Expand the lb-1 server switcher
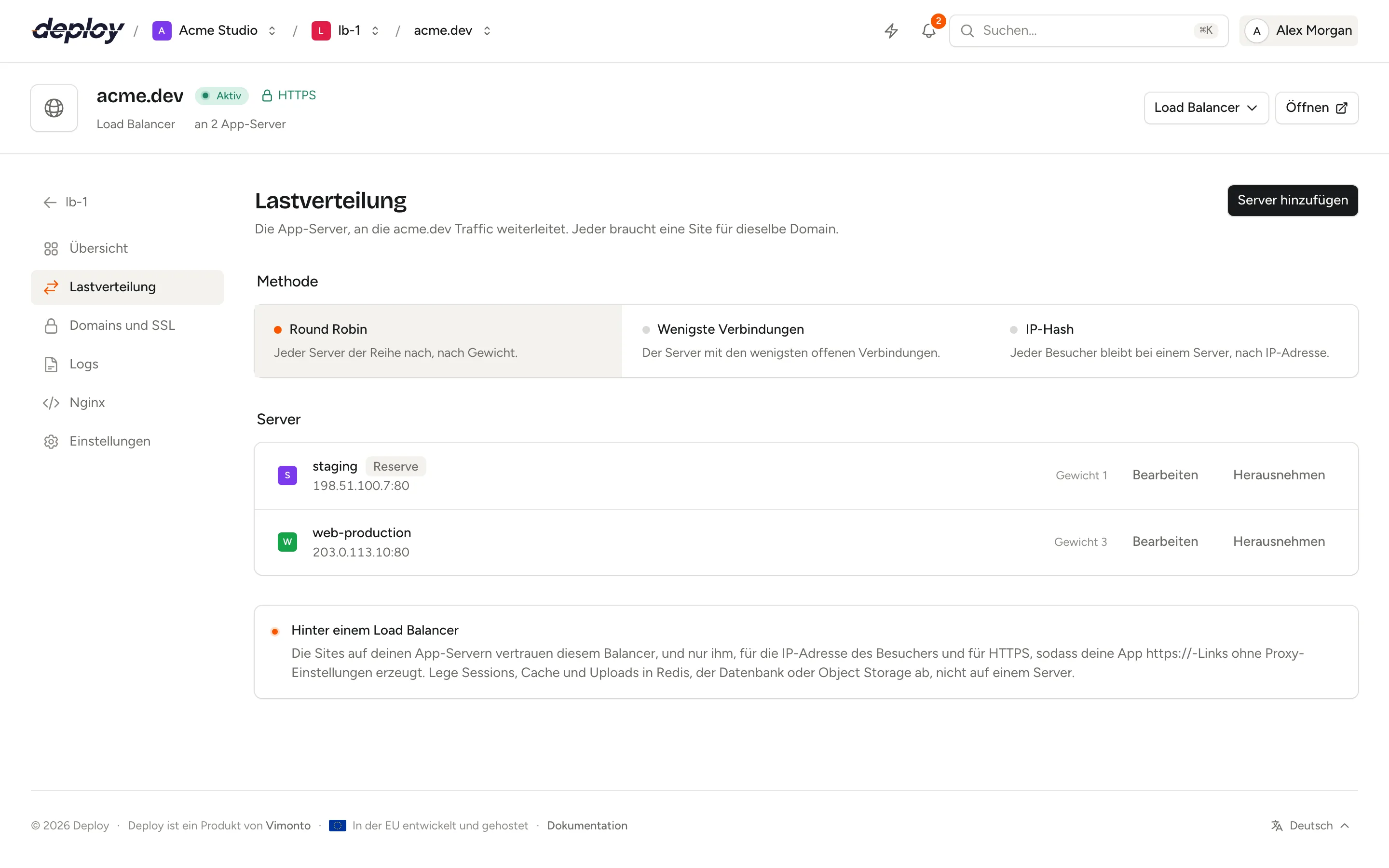The image size is (1389, 868). pyautogui.click(x=375, y=30)
